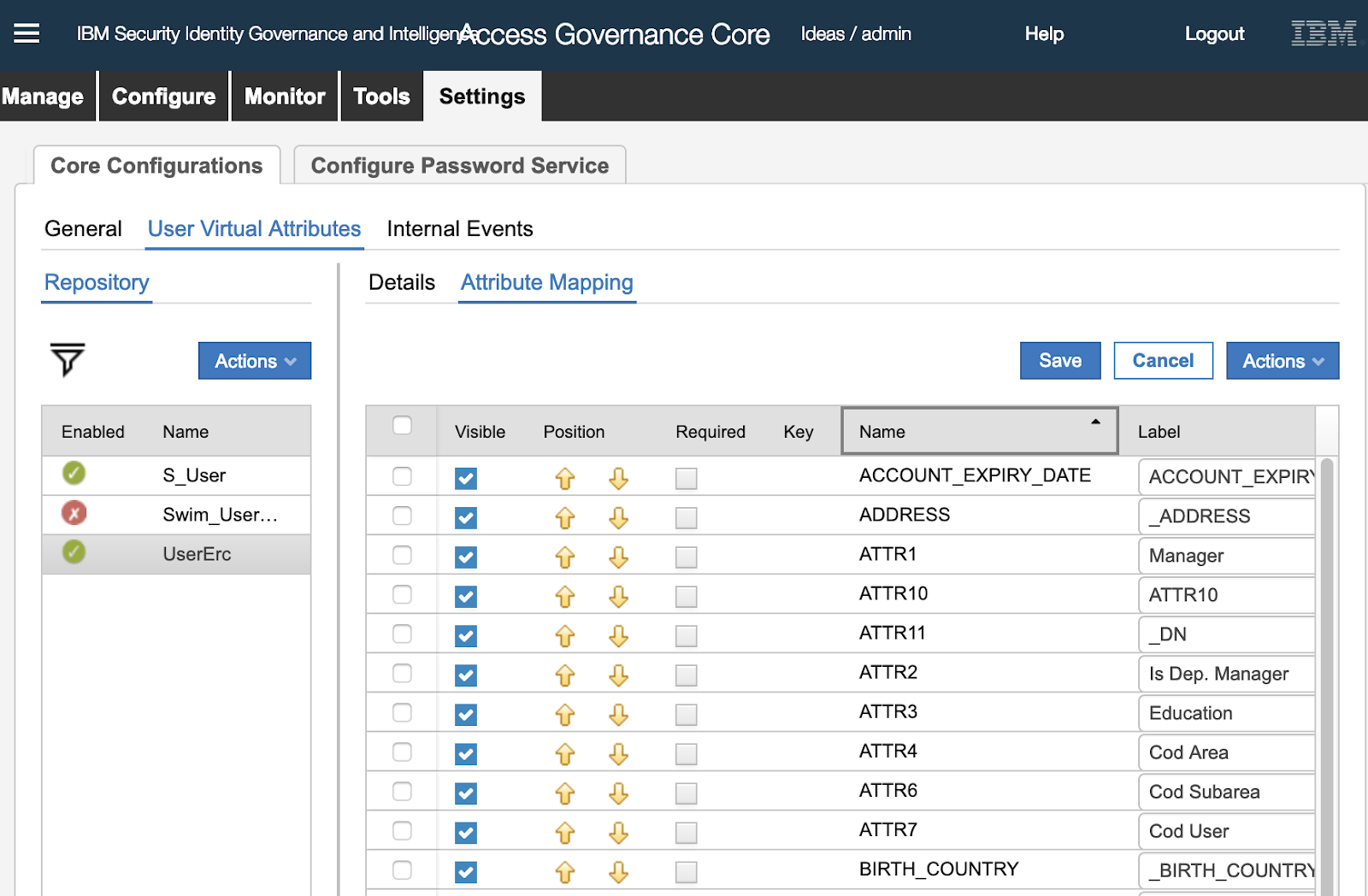Open the attribute mapping Actions dropdown
The width and height of the screenshot is (1368, 896).
1282,361
